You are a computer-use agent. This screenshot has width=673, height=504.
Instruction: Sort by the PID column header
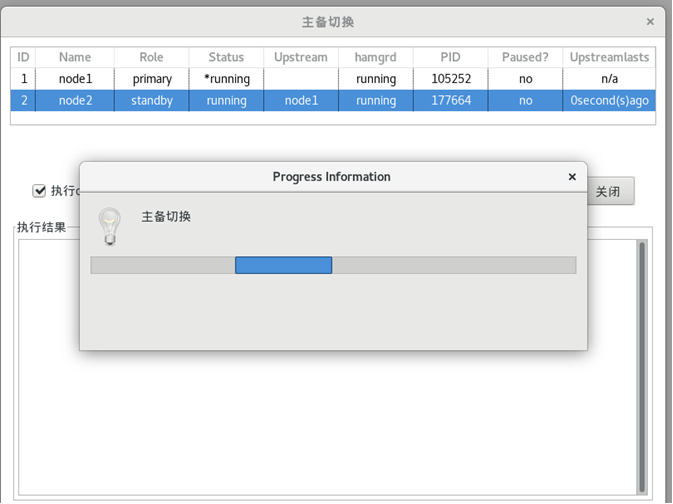(450, 57)
